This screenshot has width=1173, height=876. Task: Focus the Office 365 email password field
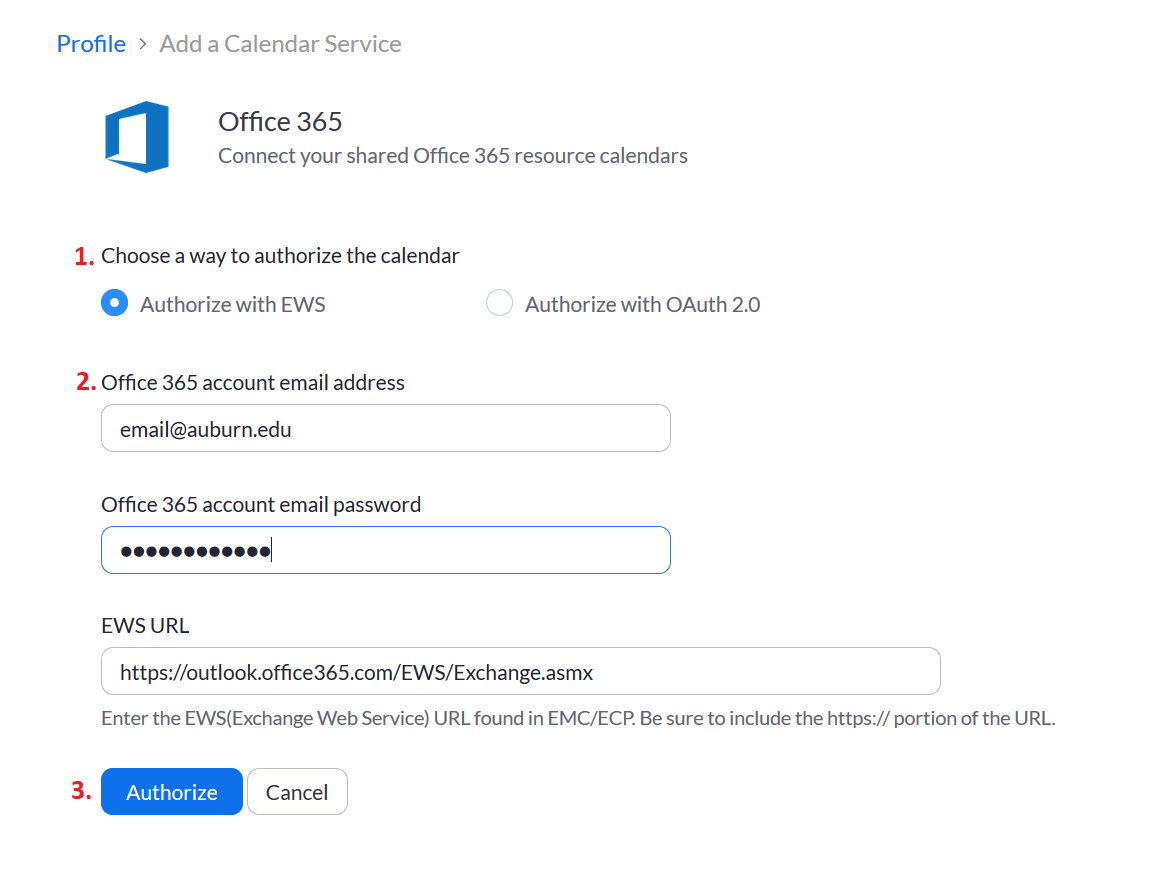pyautogui.click(x=386, y=551)
